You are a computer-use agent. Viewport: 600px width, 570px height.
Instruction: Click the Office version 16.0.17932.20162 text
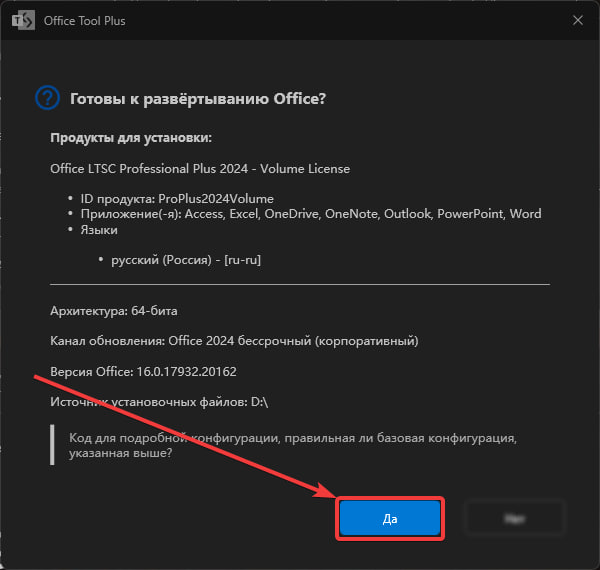click(144, 372)
